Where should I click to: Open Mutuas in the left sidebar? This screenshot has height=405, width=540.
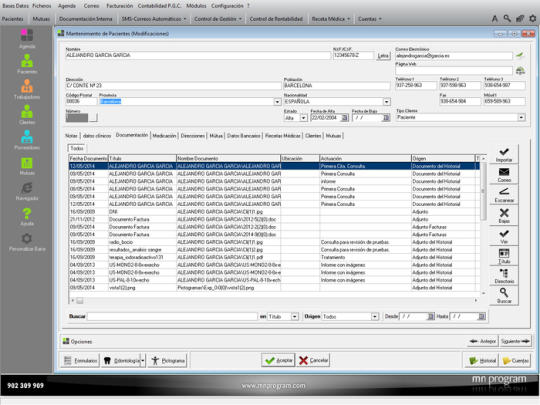tap(27, 165)
